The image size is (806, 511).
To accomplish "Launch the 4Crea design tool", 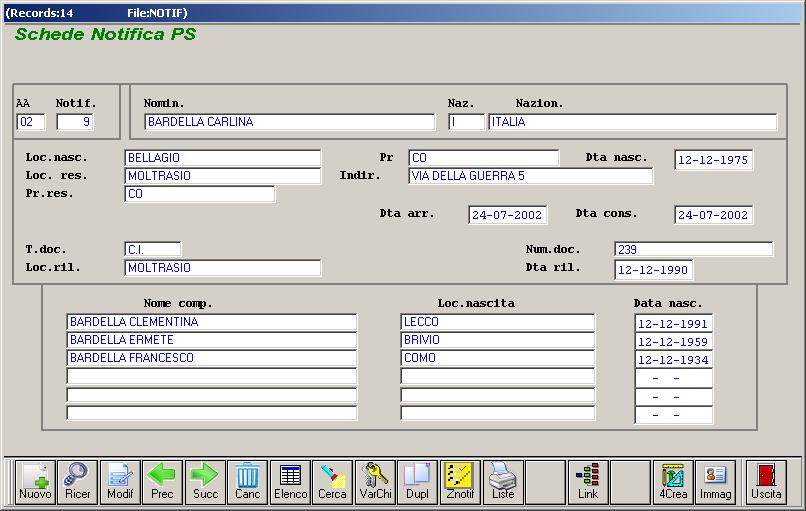I will pyautogui.click(x=673, y=482).
